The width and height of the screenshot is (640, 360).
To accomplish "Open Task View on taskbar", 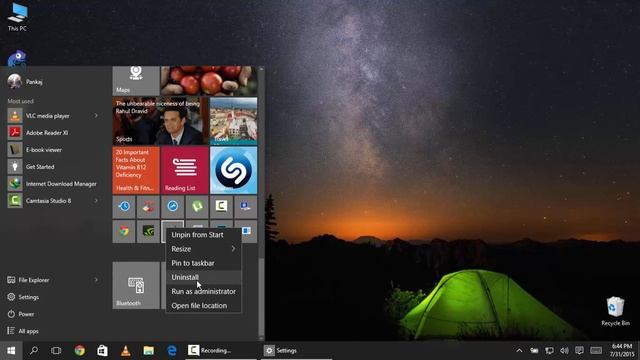I will pos(56,351).
